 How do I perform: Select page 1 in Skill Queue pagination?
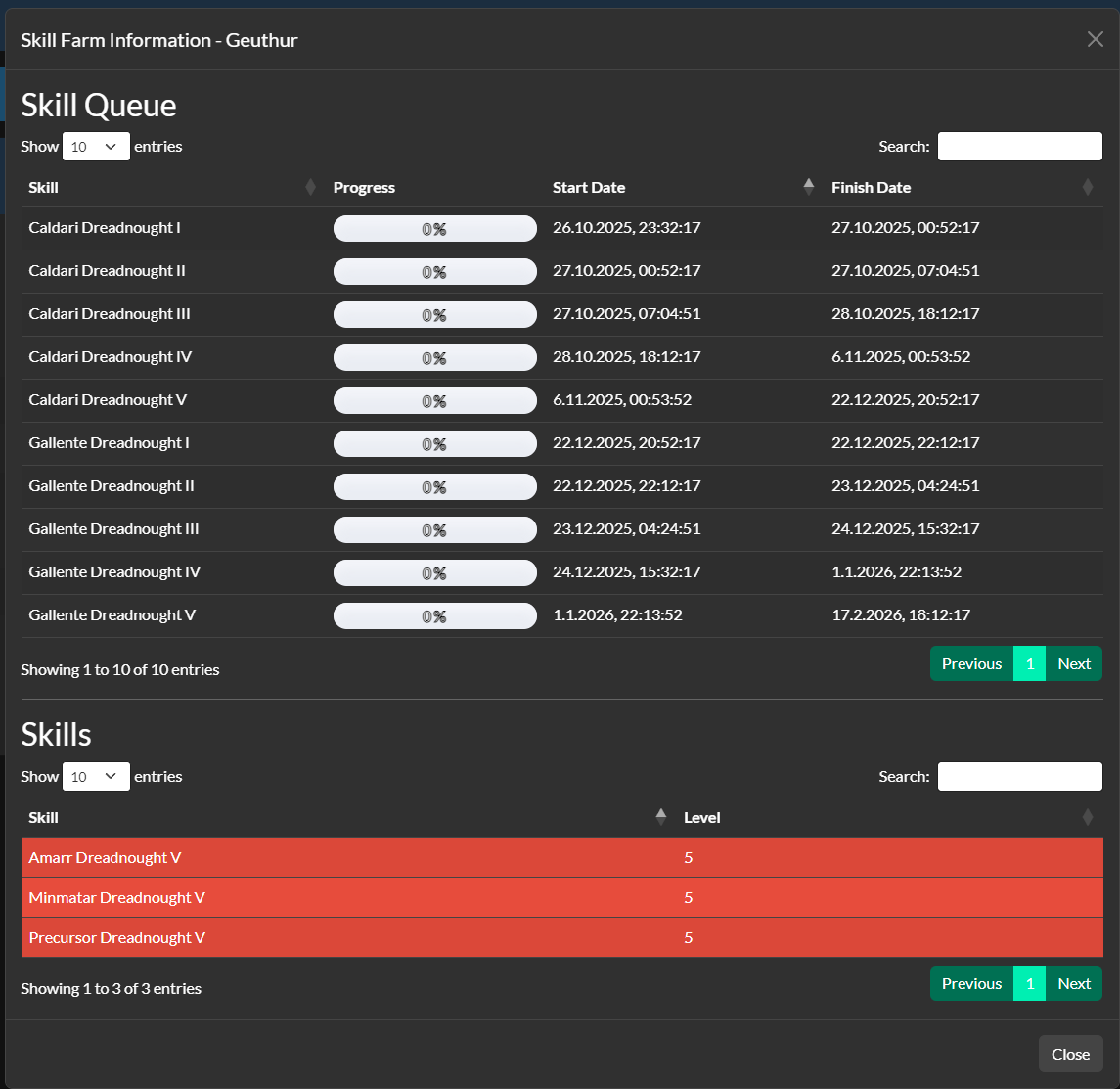(x=1029, y=663)
